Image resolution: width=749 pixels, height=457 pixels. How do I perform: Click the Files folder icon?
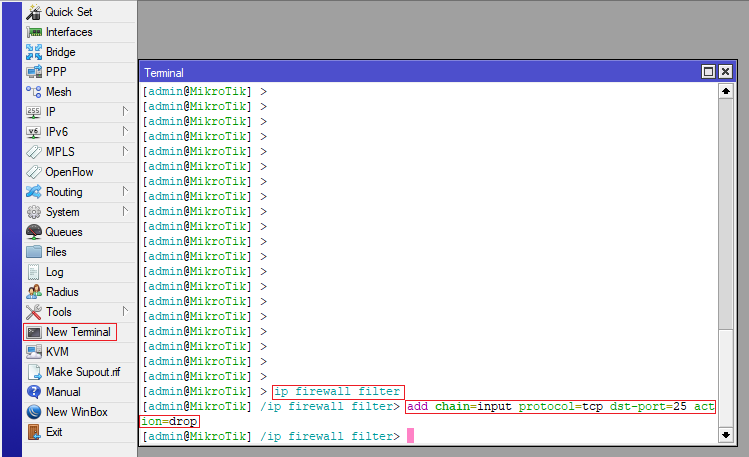(34, 252)
